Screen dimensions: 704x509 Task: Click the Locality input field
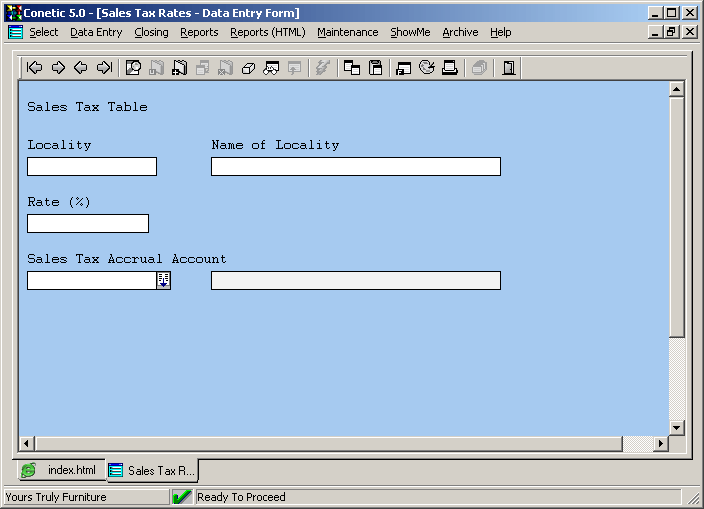tap(92, 167)
